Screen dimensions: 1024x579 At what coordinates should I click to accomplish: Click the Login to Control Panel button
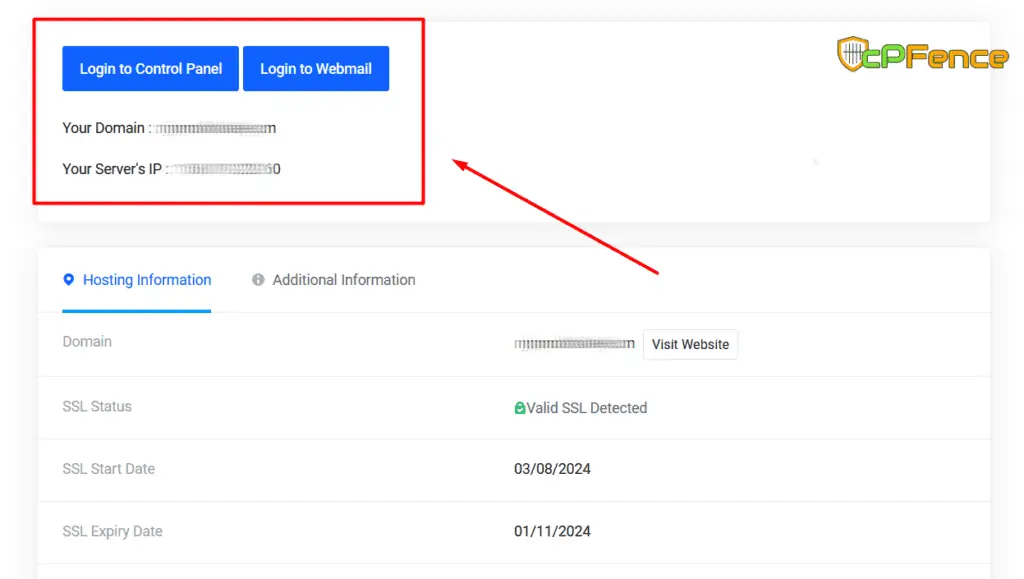click(x=150, y=69)
